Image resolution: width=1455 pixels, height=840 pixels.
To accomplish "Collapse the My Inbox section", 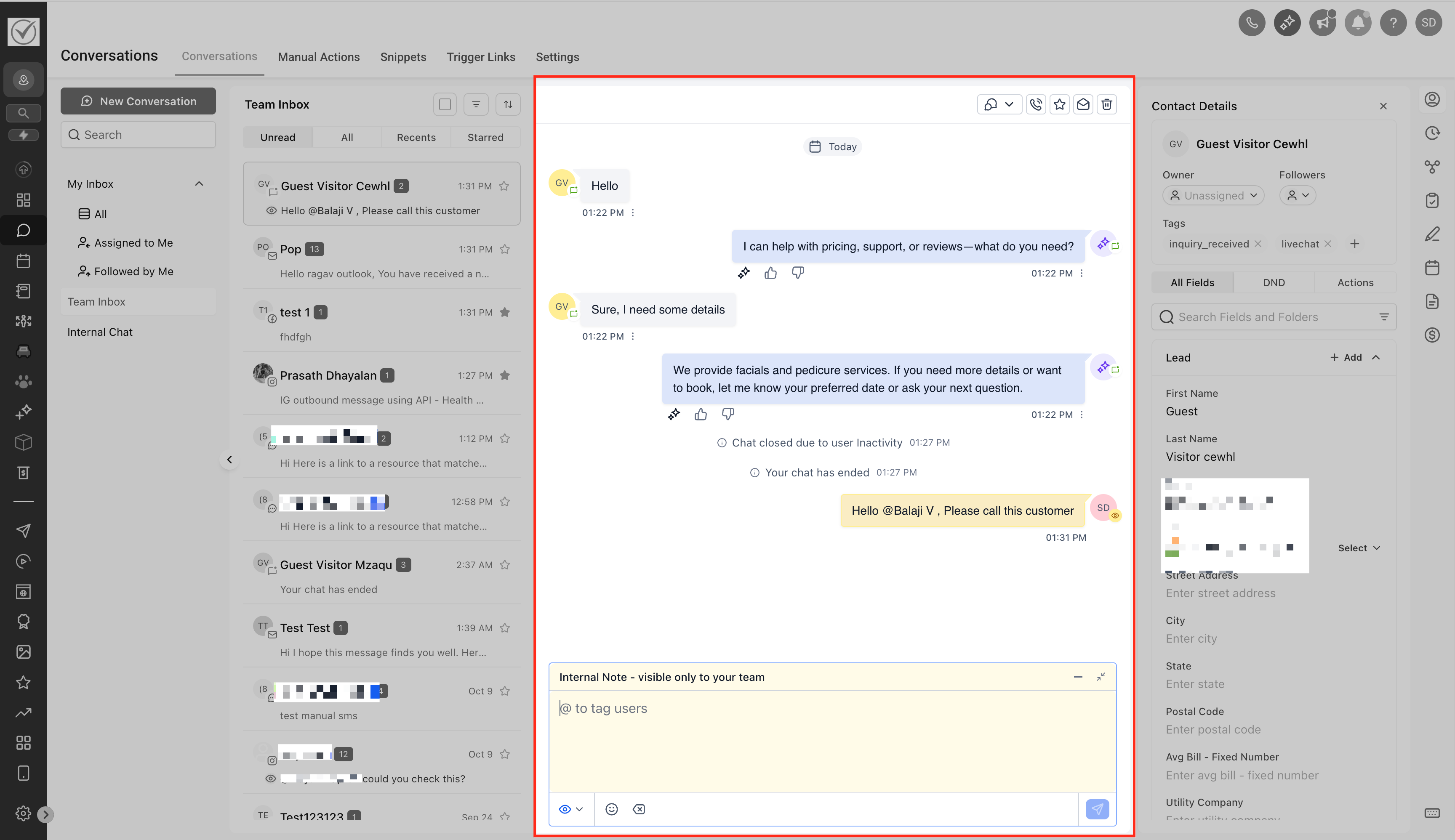I will [x=199, y=184].
